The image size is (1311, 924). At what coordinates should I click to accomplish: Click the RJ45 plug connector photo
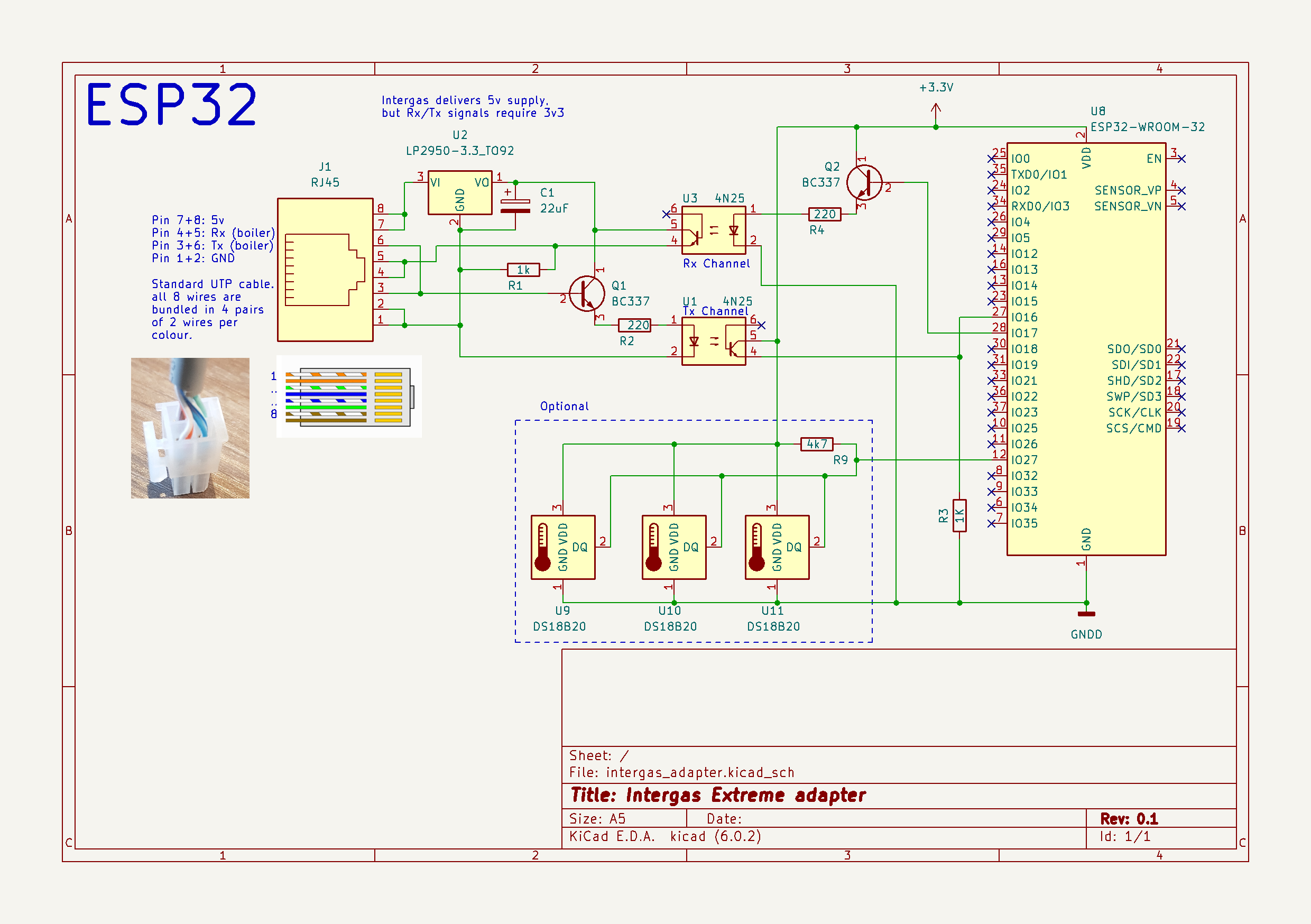pyautogui.click(x=190, y=428)
